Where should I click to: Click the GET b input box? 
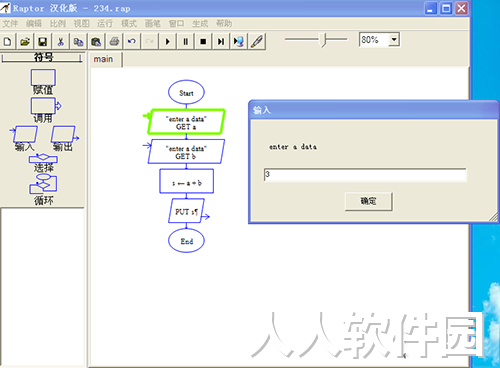(x=186, y=152)
